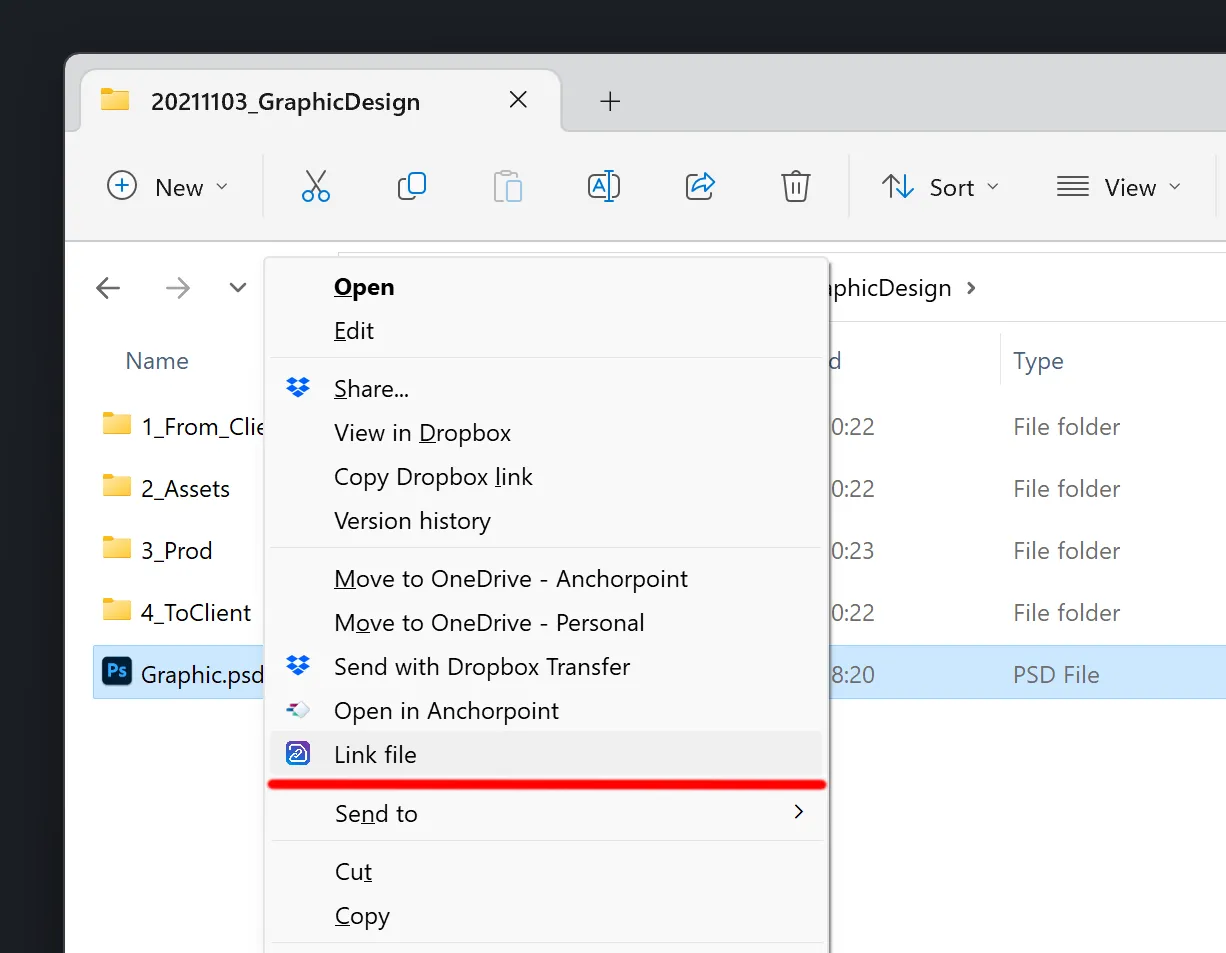
Task: Open the View dropdown
Action: [1119, 187]
